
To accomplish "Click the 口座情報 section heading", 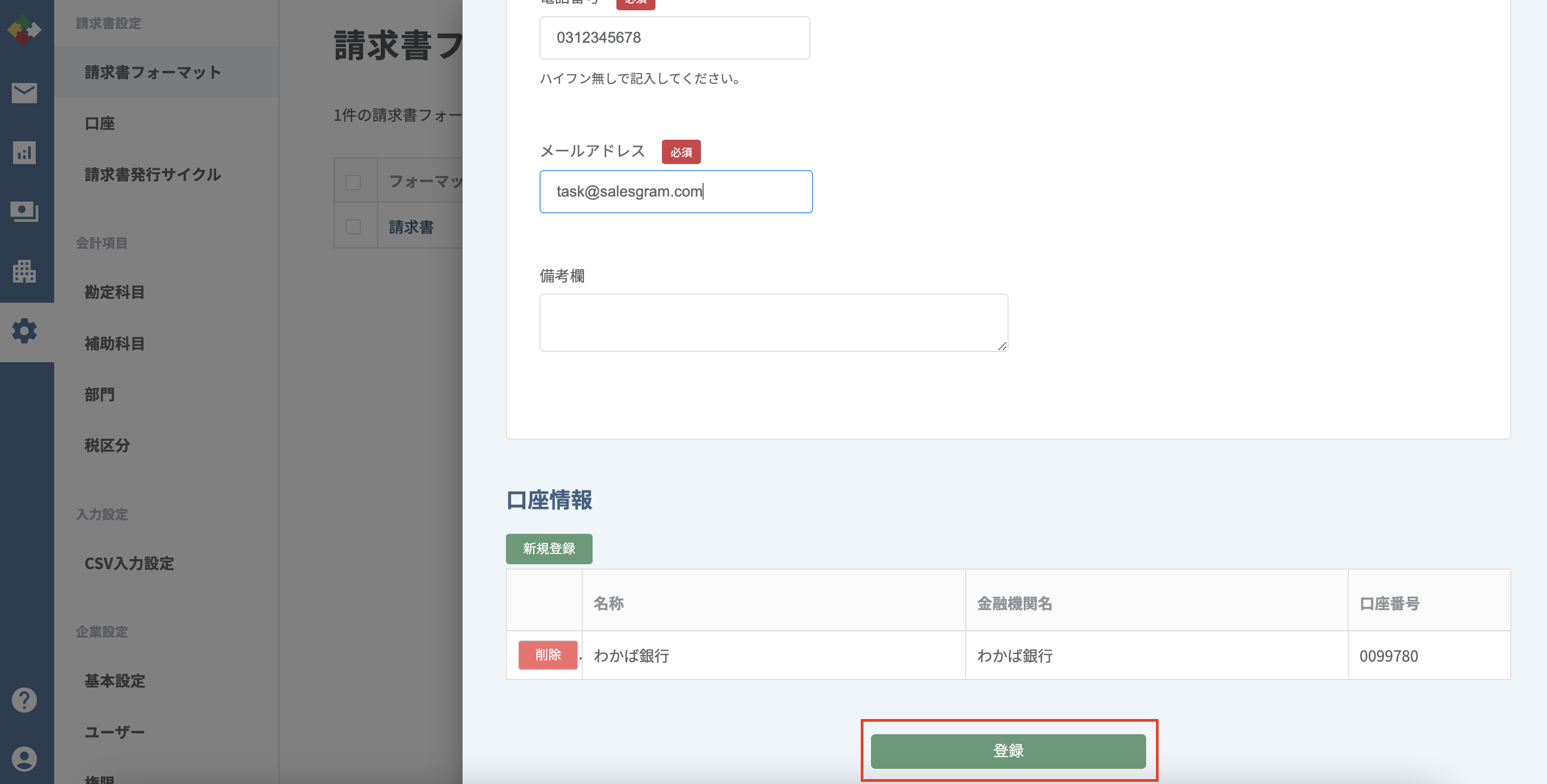I will [x=549, y=500].
